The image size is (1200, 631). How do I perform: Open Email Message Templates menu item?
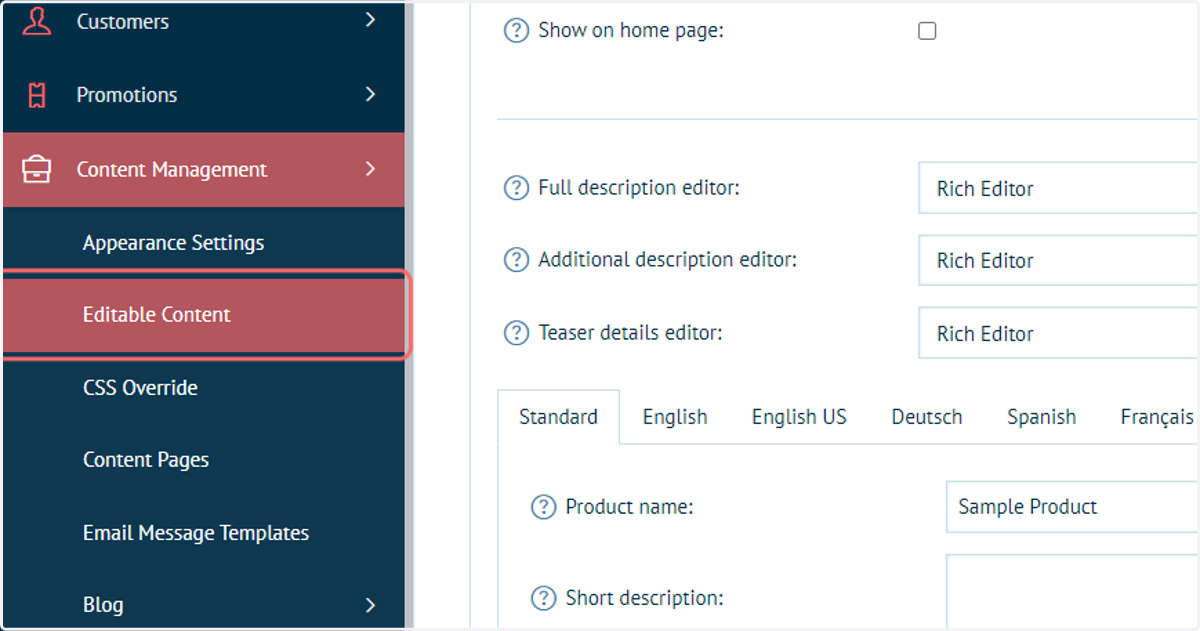point(203,533)
